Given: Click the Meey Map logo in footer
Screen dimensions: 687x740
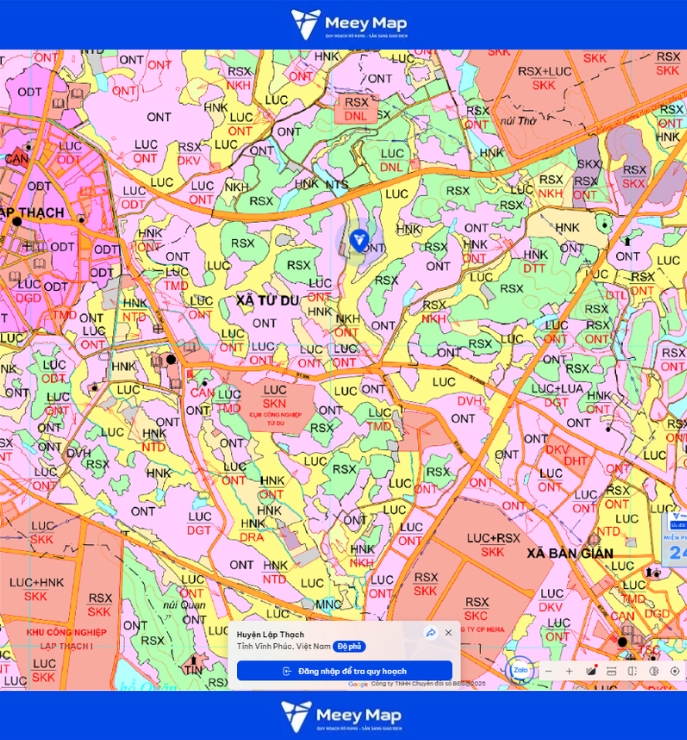Looking at the screenshot, I should [x=341, y=716].
